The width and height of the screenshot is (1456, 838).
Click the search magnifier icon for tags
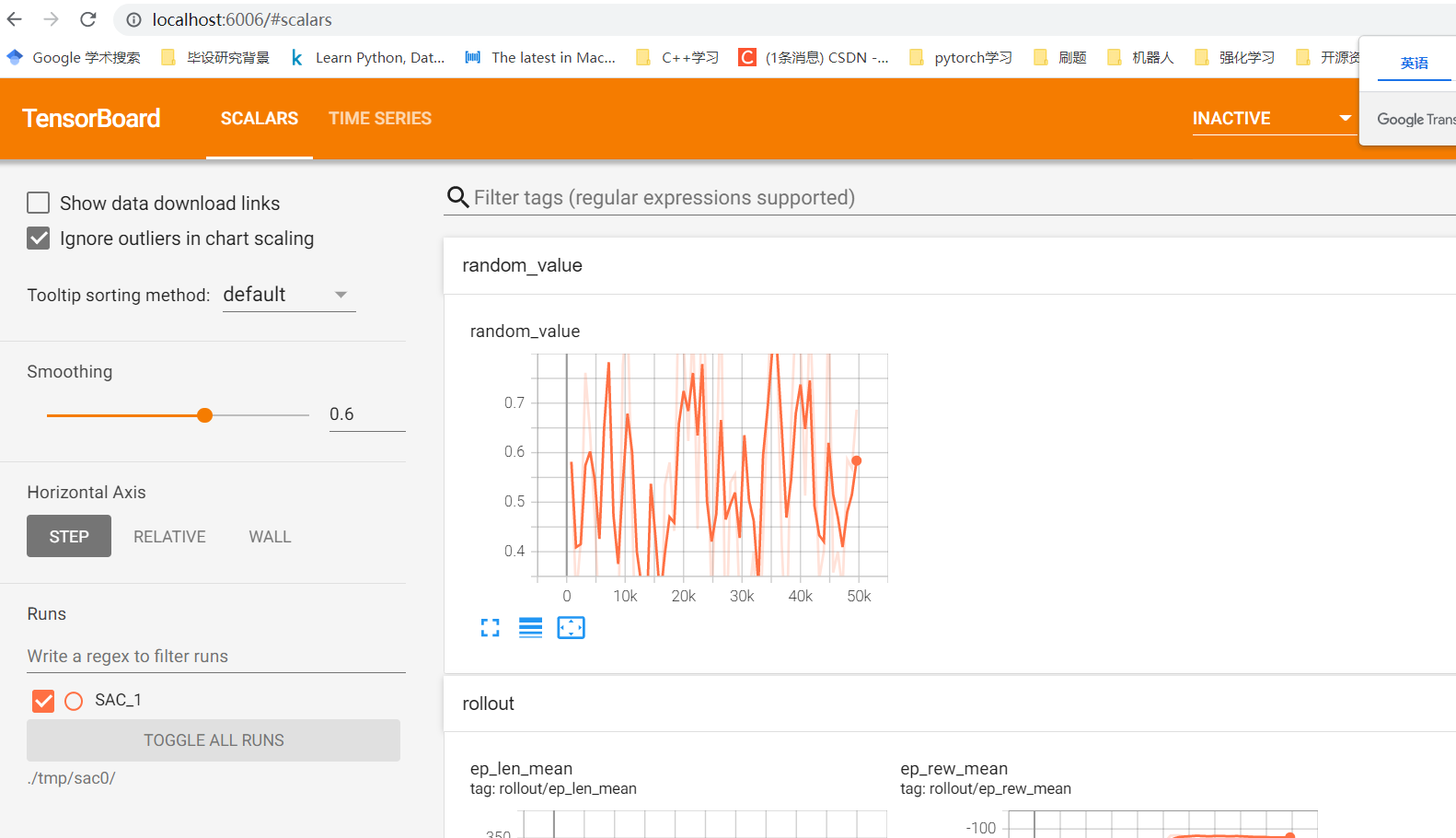(457, 197)
